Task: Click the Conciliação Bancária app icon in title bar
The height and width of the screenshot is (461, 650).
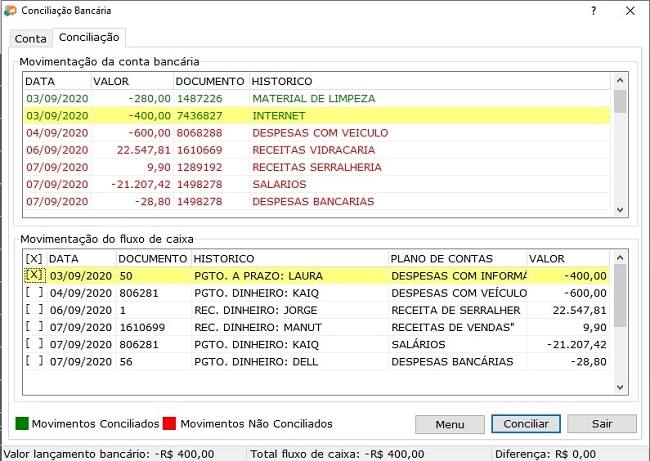Action: 10,10
